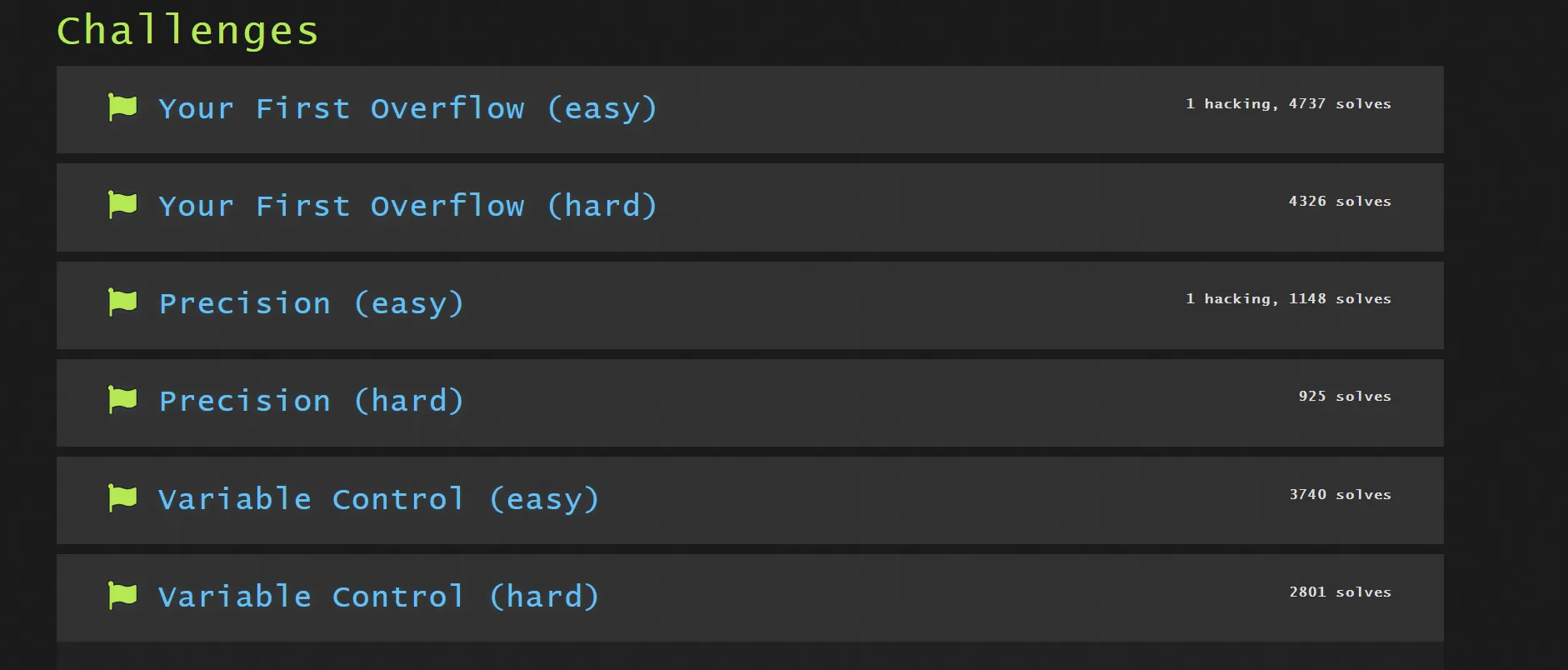
Task: Click flag icon beside Your First Overflow (hard)
Action: 122,205
